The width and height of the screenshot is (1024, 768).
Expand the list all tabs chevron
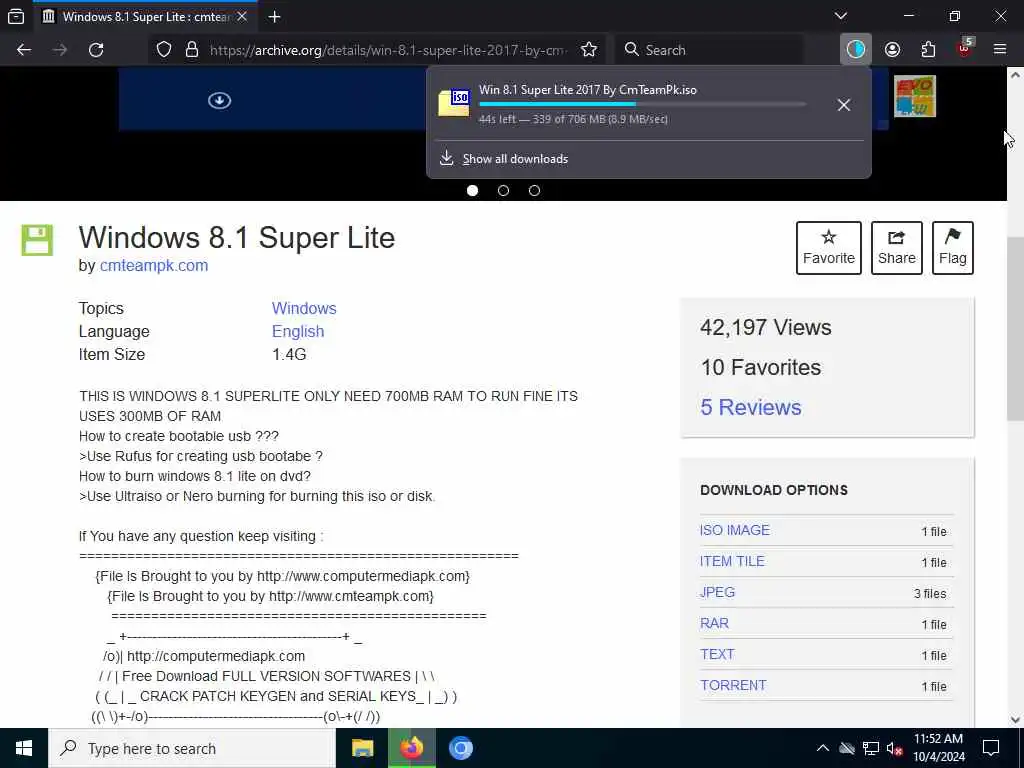tap(841, 16)
